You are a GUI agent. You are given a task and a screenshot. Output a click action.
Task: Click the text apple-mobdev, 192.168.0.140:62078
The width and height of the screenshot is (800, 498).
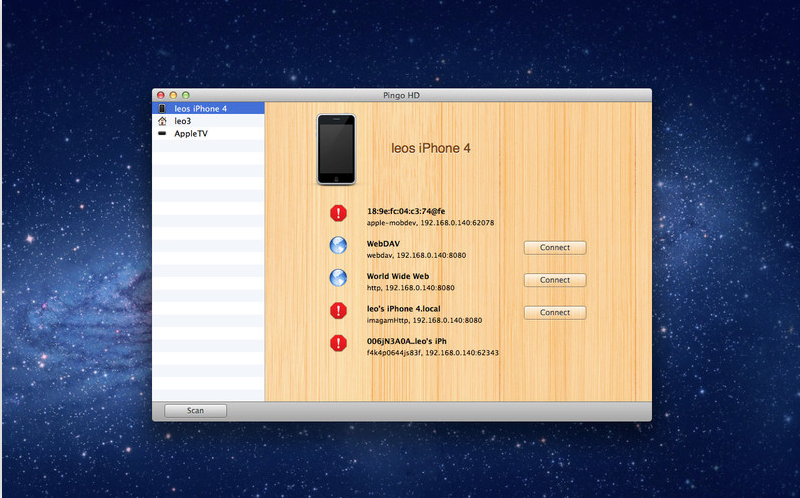(x=430, y=223)
